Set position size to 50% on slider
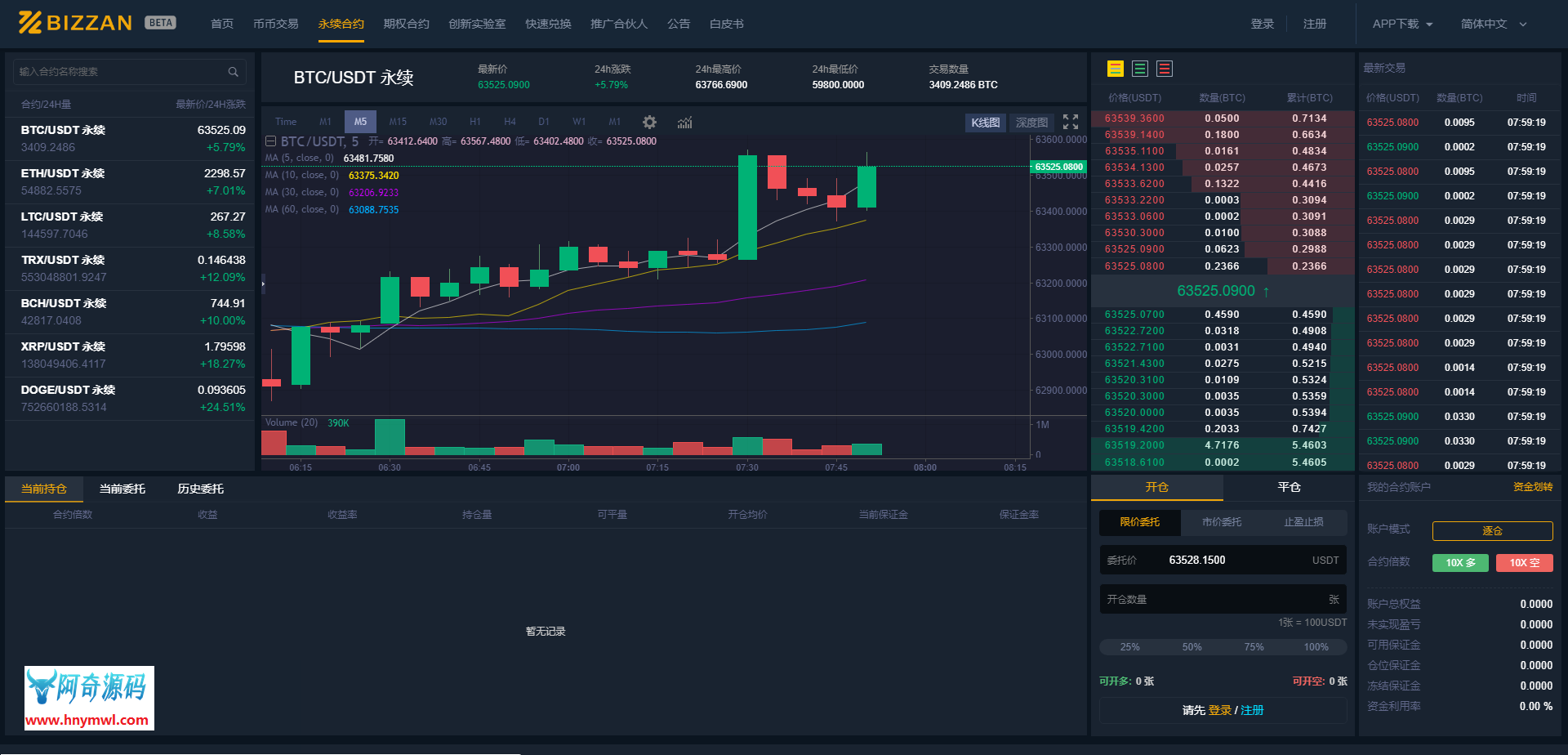This screenshot has height=755, width=1568. [x=1192, y=647]
